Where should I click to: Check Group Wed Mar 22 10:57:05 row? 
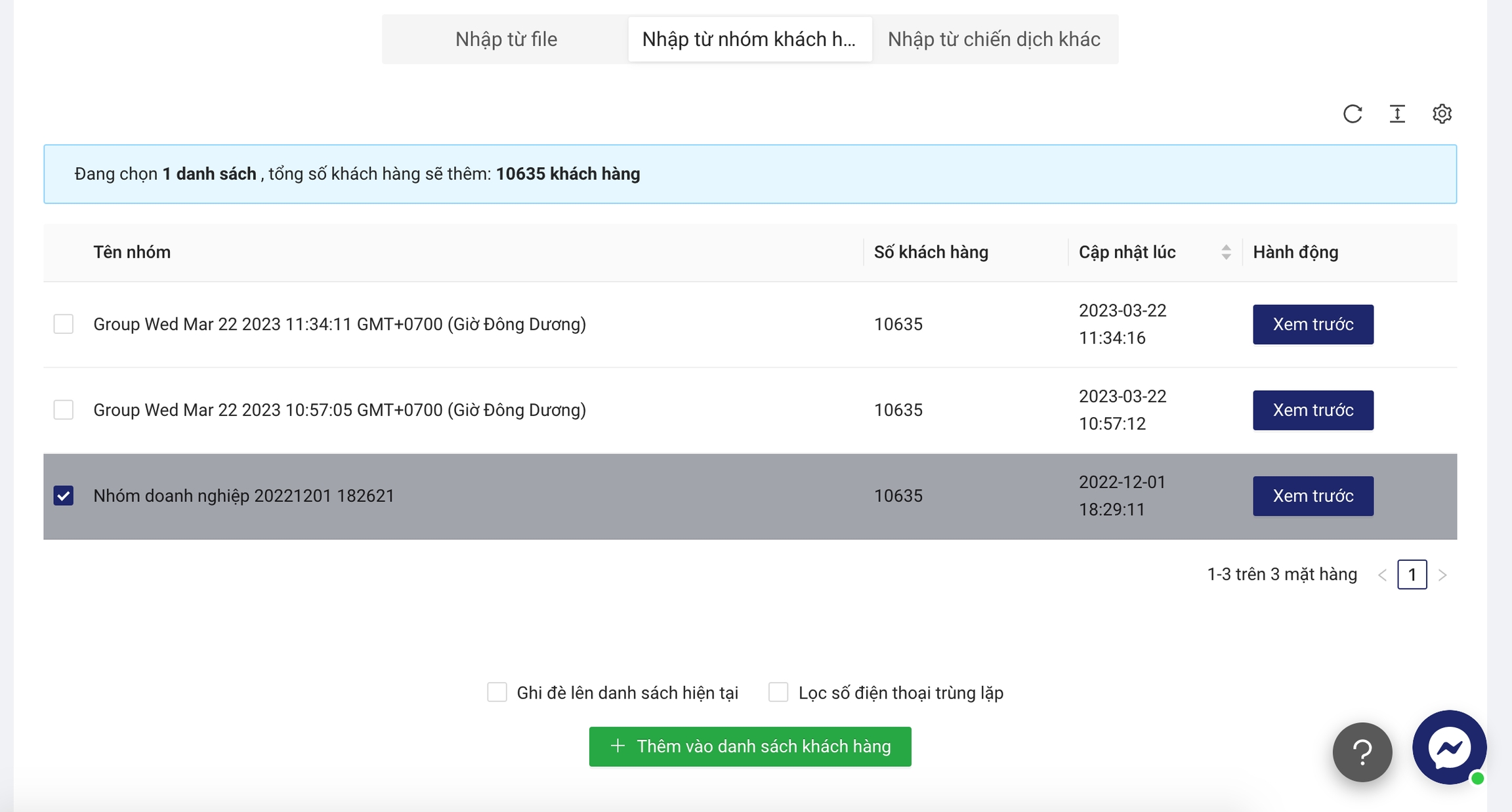[x=64, y=410]
